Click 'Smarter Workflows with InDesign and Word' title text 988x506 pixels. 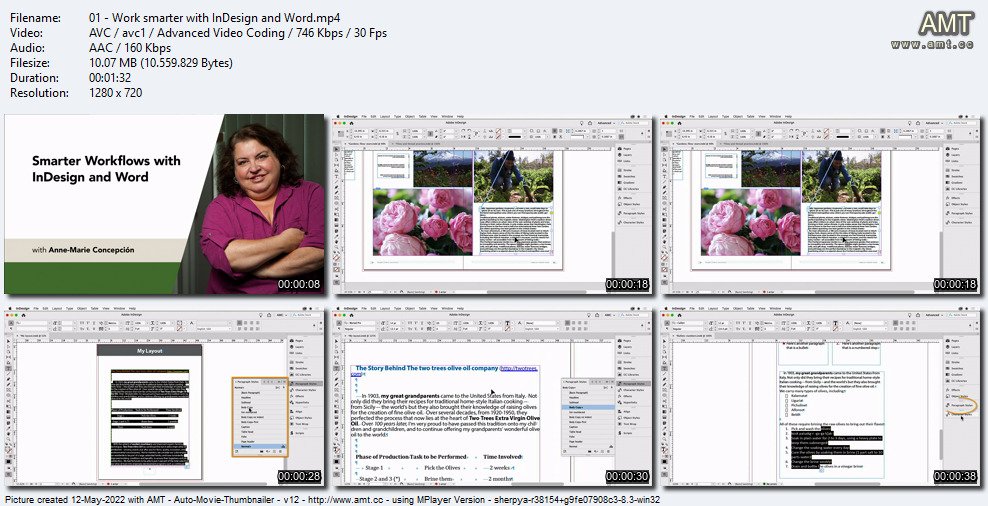point(106,169)
